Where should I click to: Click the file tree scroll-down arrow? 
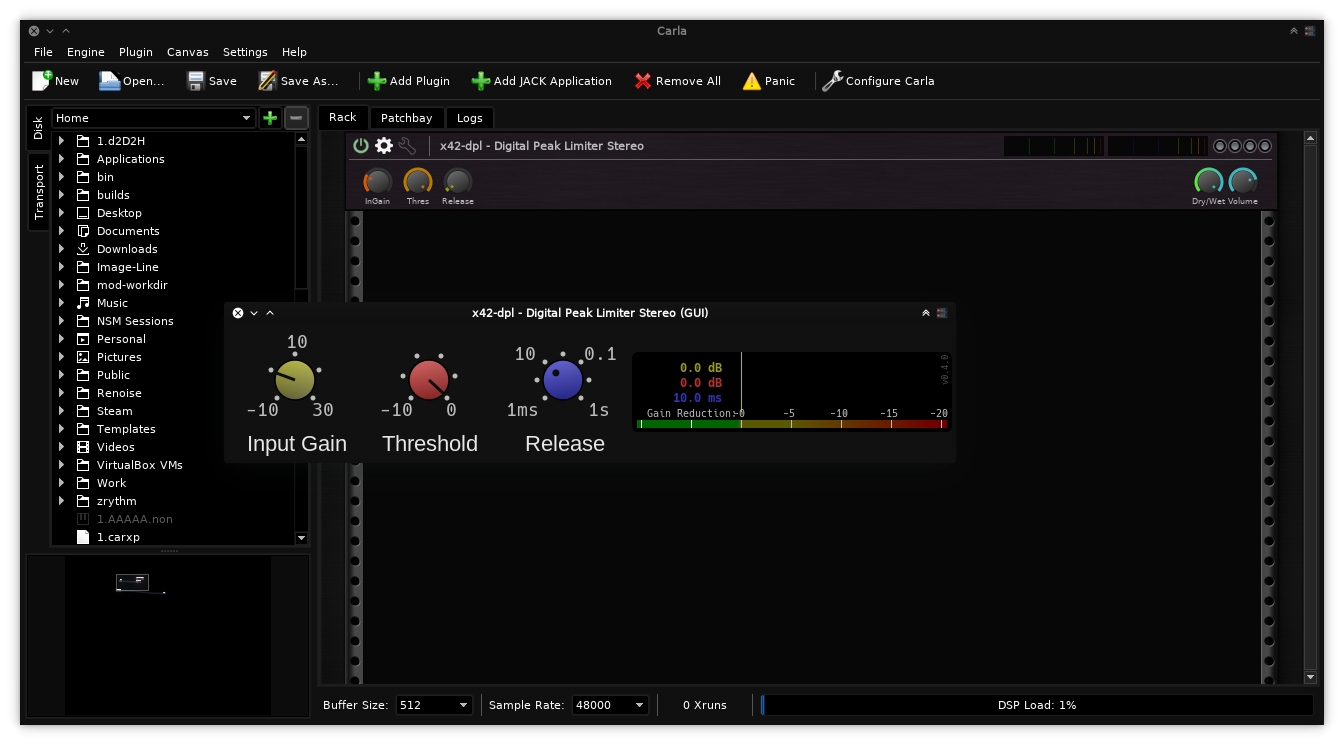click(x=302, y=538)
